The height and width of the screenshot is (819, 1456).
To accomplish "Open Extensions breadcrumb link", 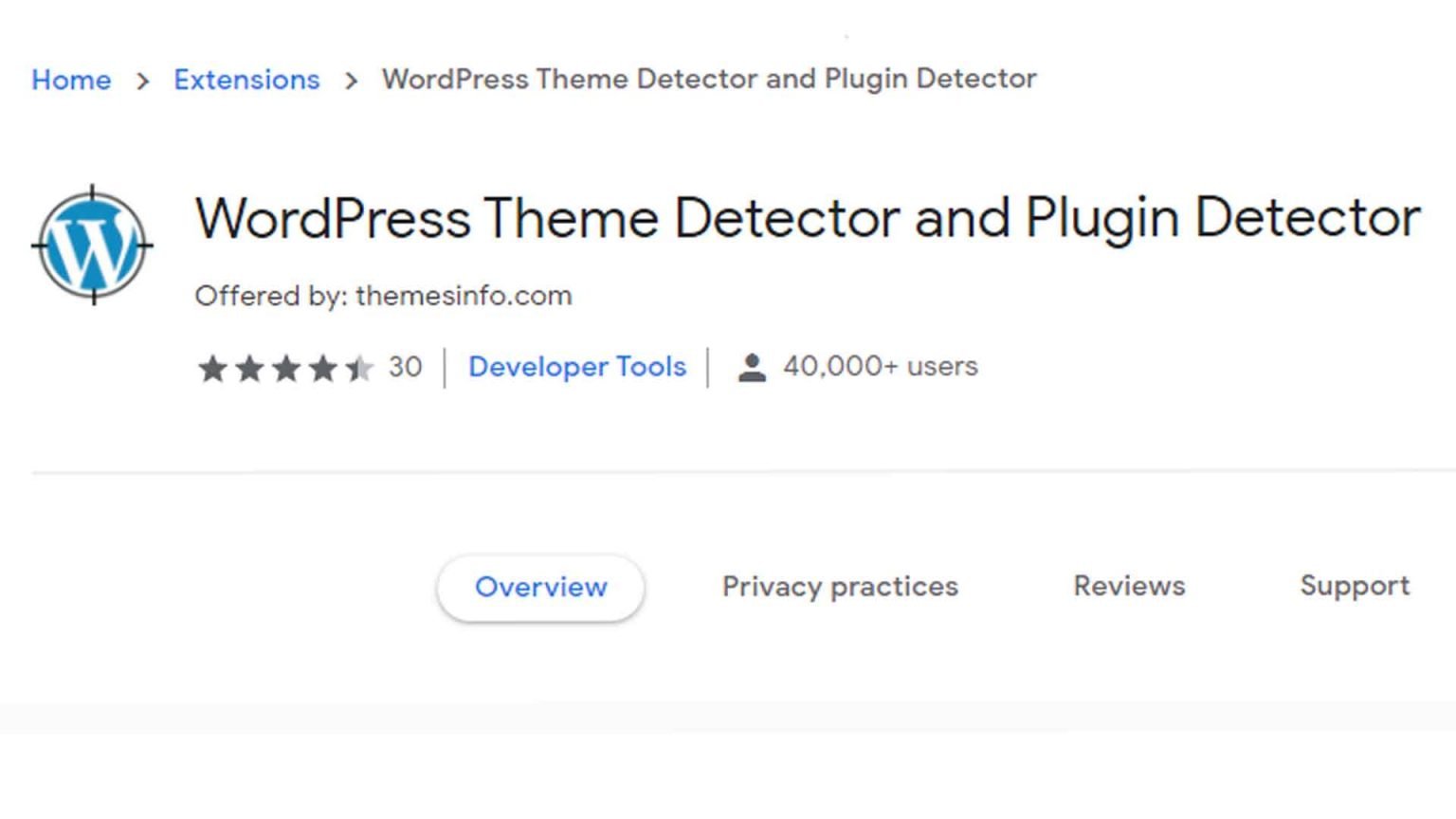I will tap(246, 80).
